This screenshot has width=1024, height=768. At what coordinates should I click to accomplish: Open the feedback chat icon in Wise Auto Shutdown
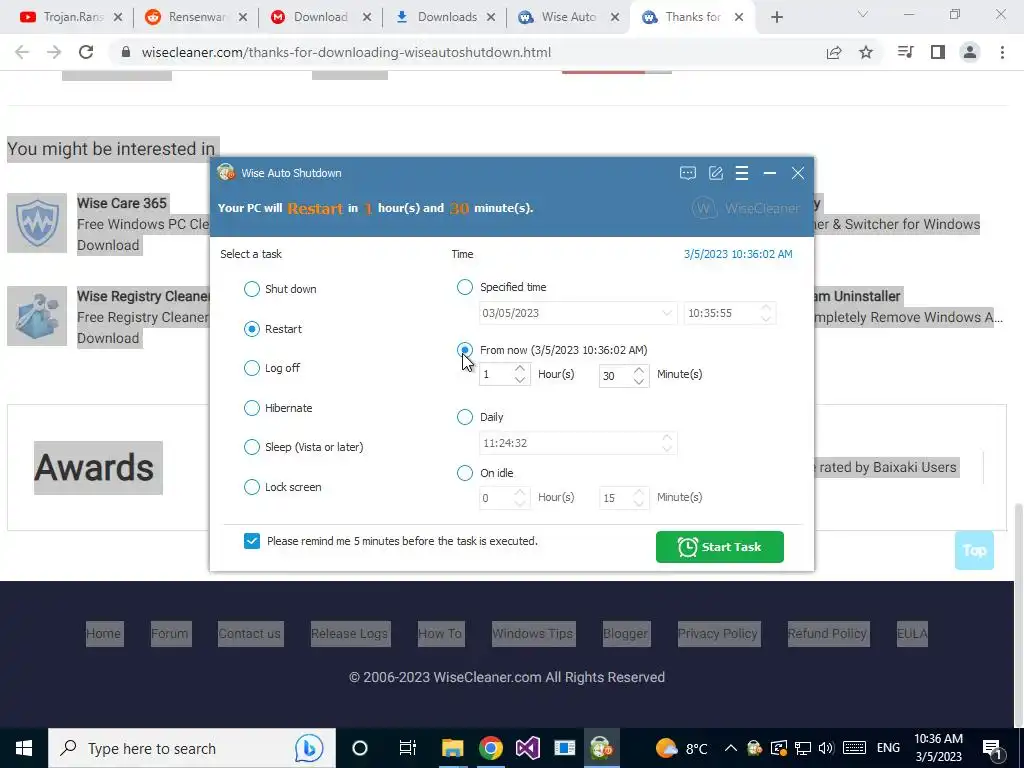(x=688, y=173)
